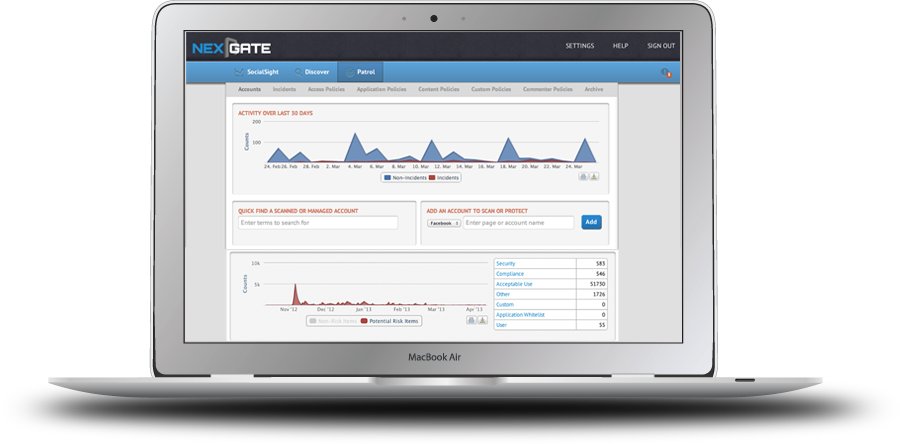Open Settings in the top header
Screen dimensions: 900x444
579,46
